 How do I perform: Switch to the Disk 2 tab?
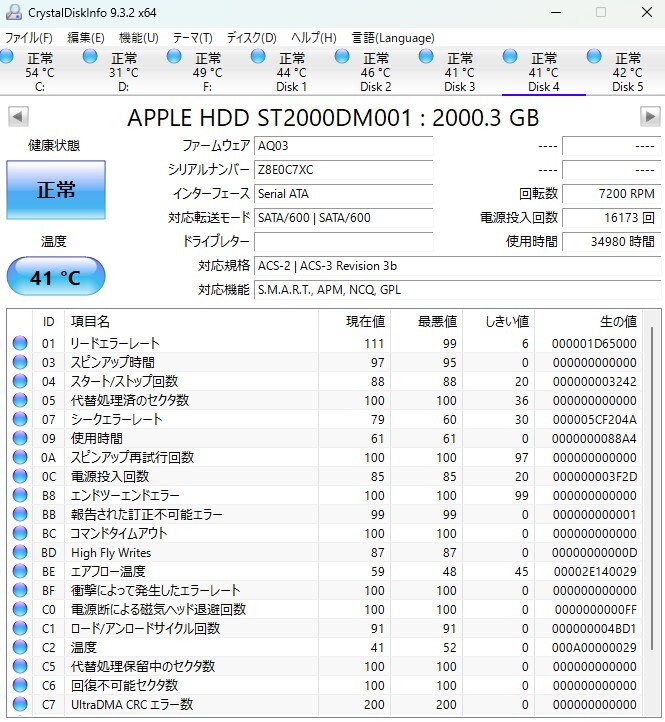coord(375,72)
